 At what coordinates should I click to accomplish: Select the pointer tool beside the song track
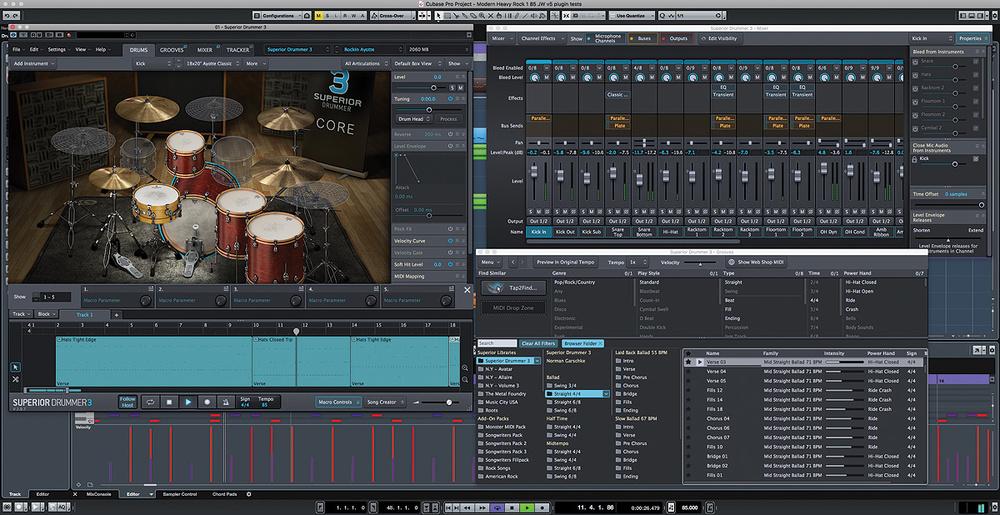[x=15, y=366]
